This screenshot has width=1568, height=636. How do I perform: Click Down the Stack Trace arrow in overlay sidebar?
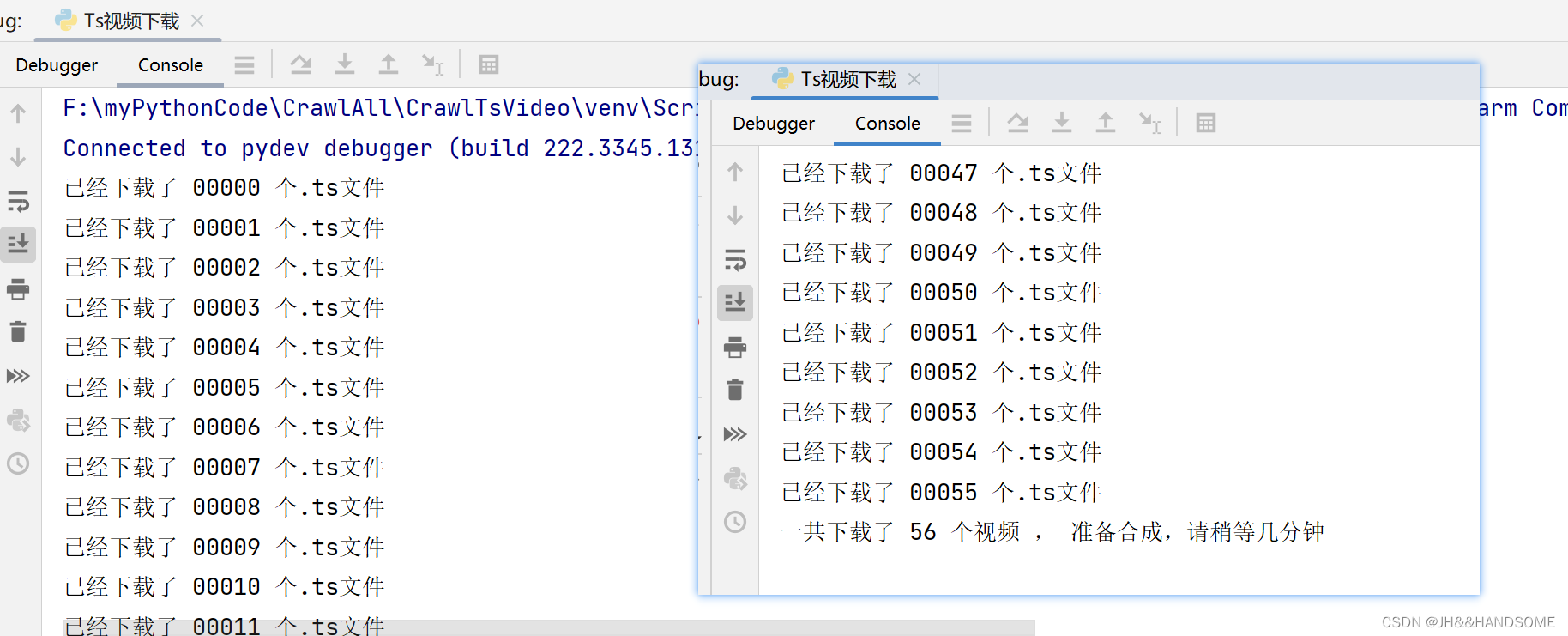[x=735, y=215]
